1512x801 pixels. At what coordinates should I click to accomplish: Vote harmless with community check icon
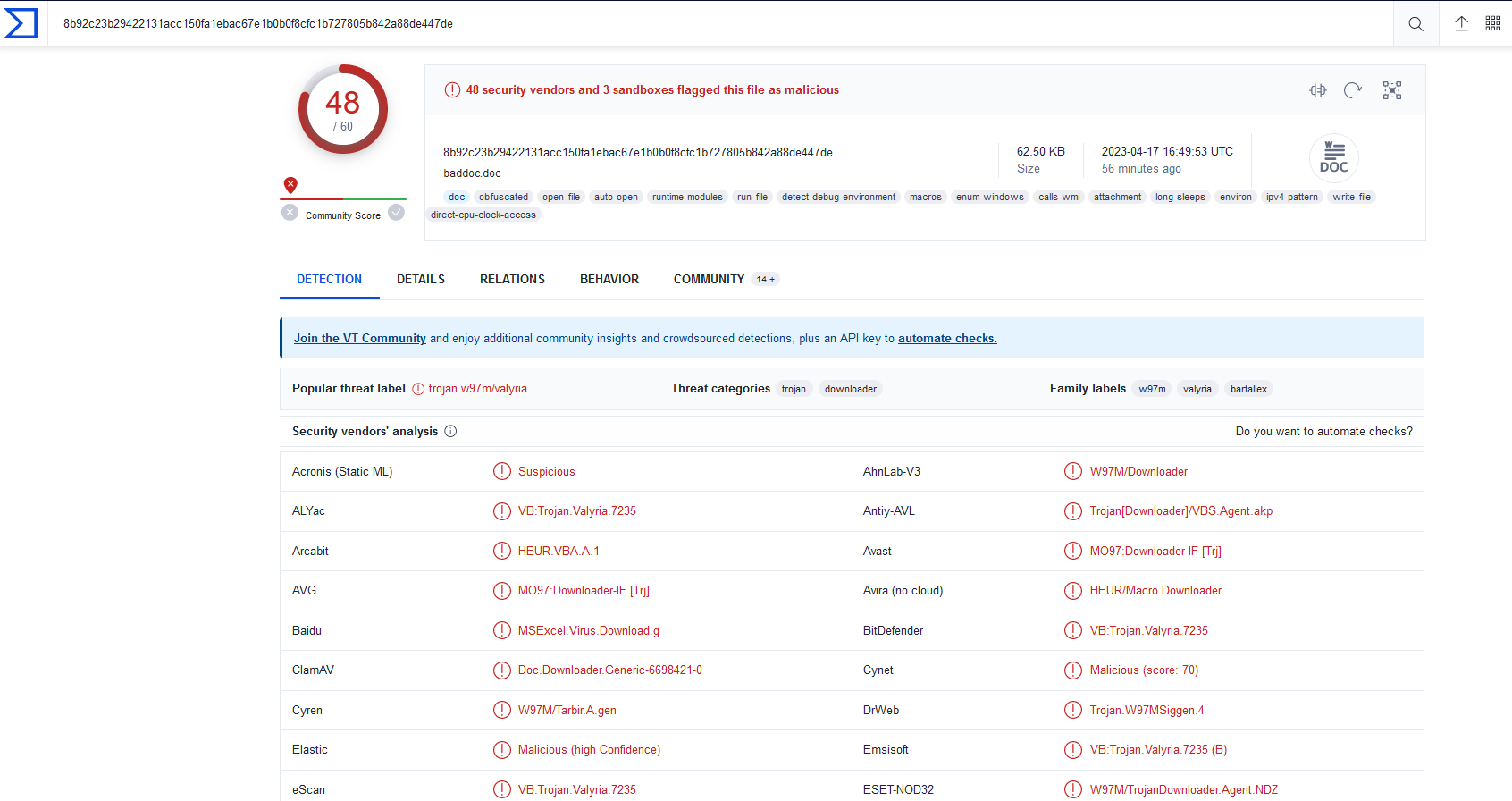(396, 213)
